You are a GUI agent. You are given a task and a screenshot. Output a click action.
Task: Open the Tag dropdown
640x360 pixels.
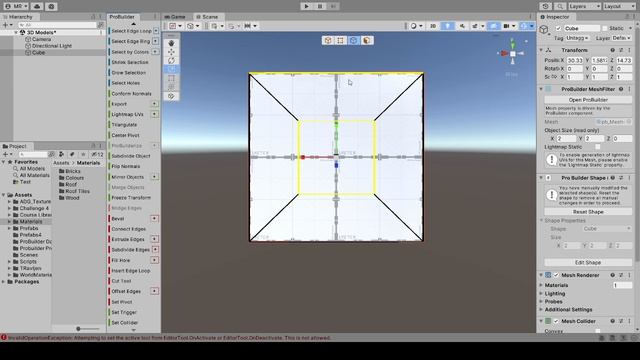[x=578, y=38]
